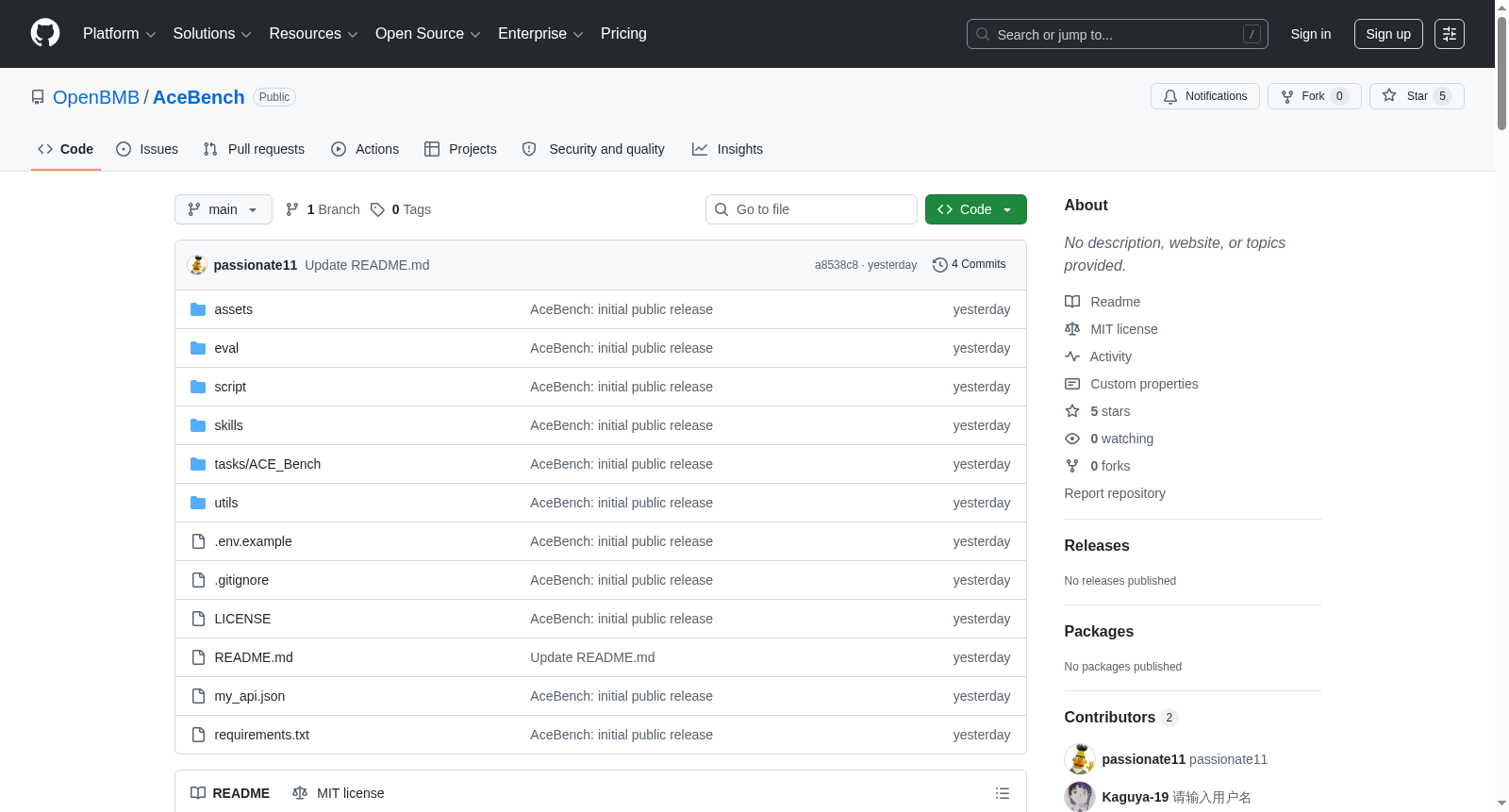Click the page vertical scrollbar

pos(1501,74)
